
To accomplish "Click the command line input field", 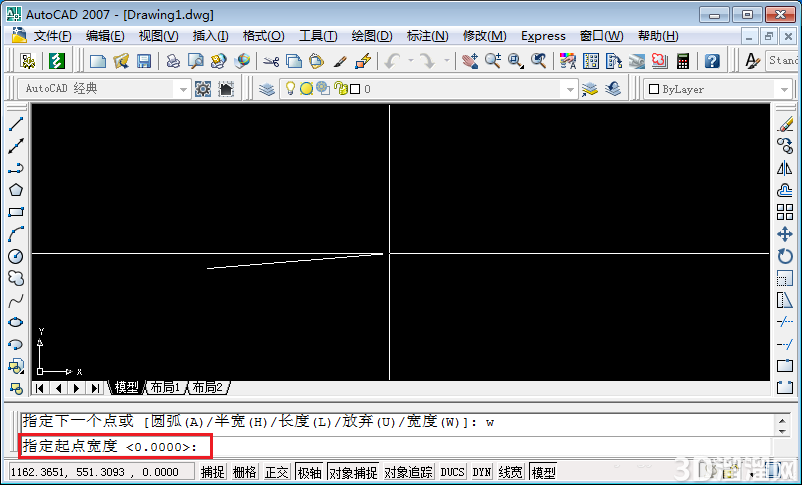I will [x=396, y=447].
